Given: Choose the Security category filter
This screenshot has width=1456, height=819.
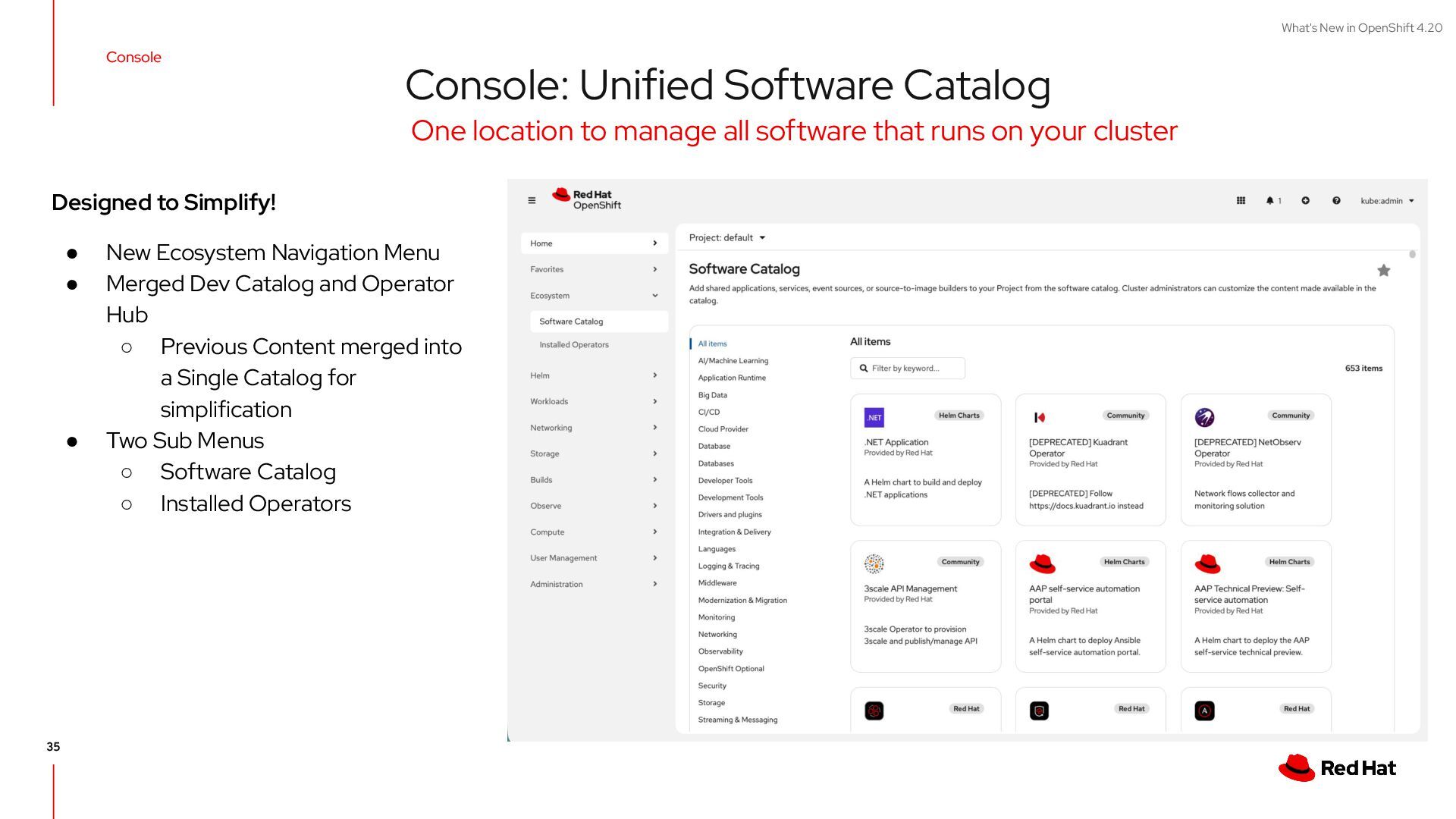Looking at the screenshot, I should click(711, 686).
